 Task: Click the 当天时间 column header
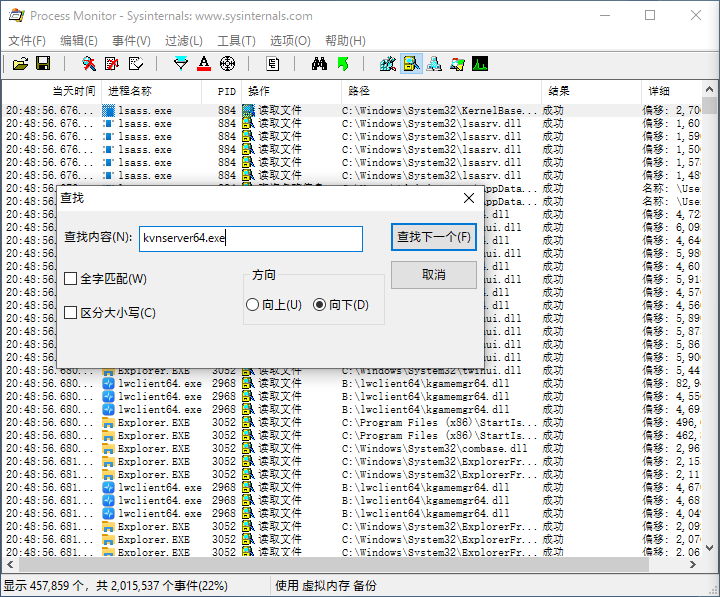(51, 91)
